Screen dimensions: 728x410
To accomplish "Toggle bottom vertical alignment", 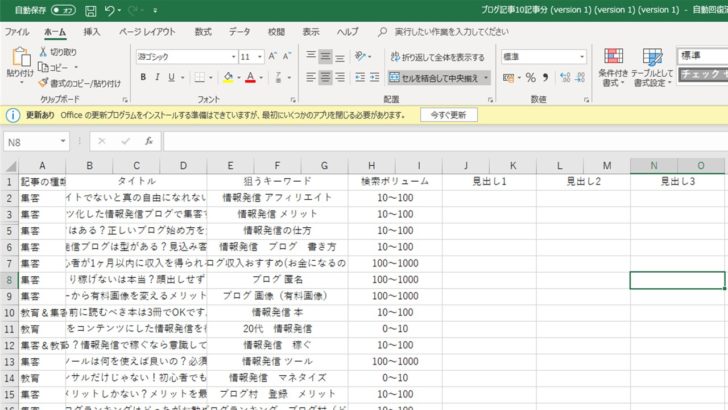I will pos(340,56).
